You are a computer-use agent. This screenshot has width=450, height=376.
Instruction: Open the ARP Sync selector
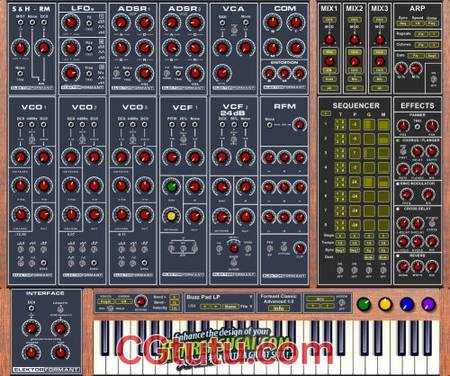(x=403, y=24)
